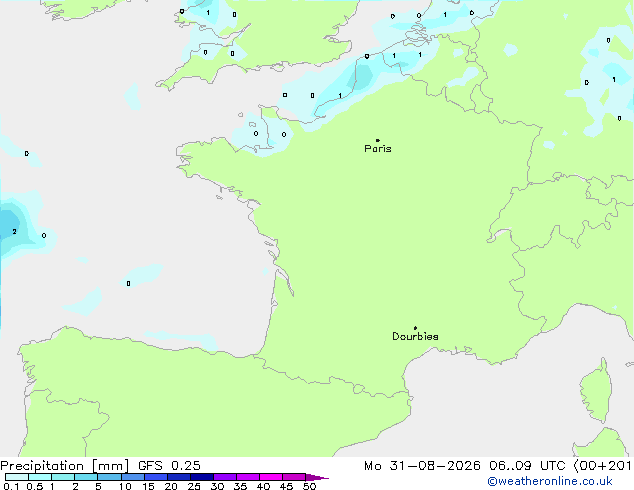Click the 10 mm legend color swatch

click(133, 477)
